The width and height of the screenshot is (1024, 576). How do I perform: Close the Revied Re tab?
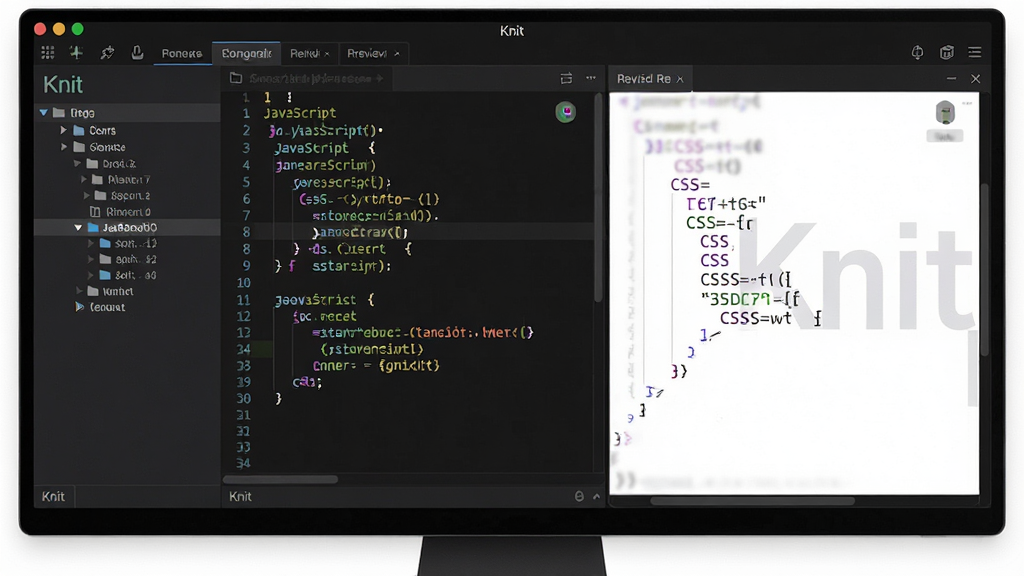click(680, 79)
